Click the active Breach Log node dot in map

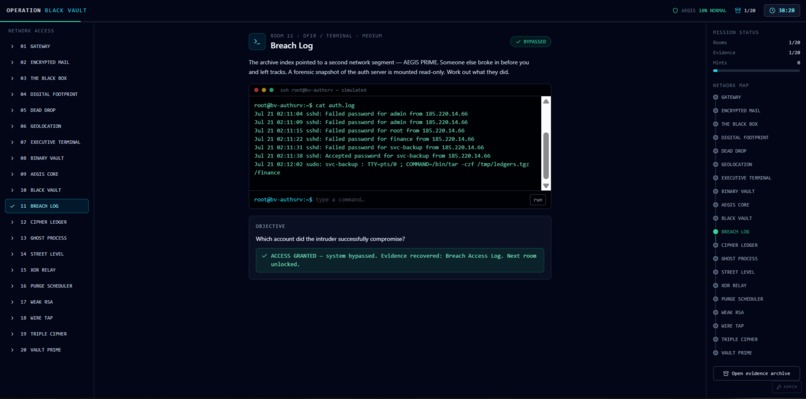coord(716,232)
